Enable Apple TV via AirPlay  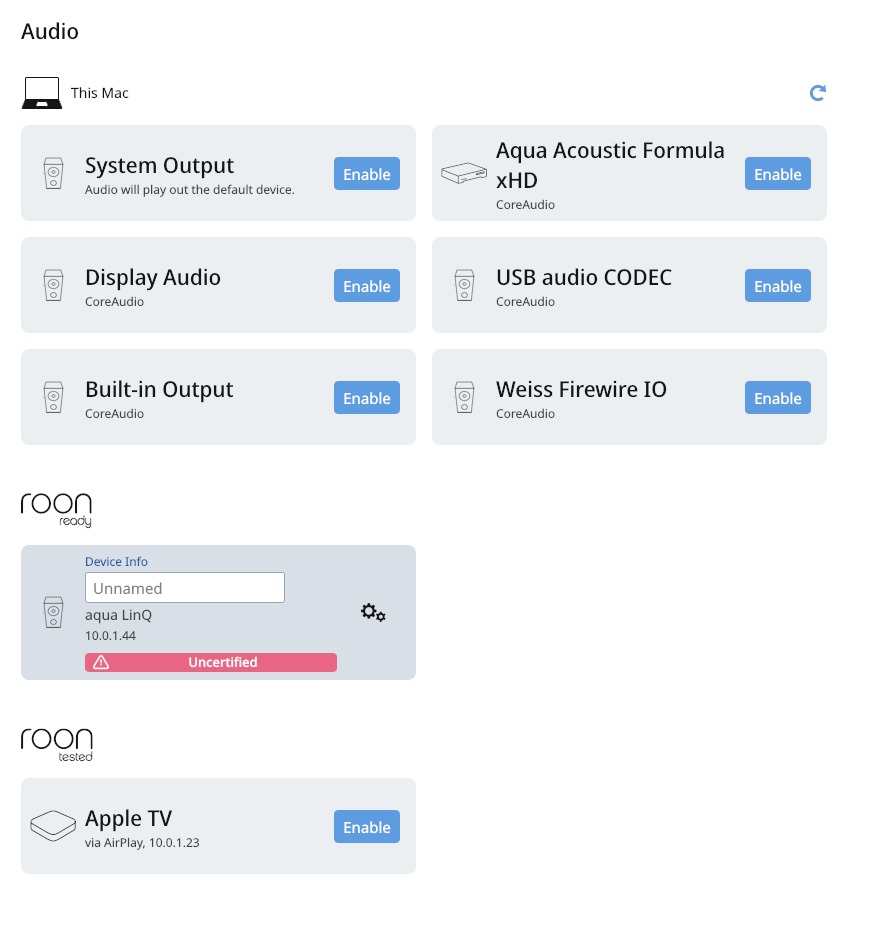pos(366,826)
